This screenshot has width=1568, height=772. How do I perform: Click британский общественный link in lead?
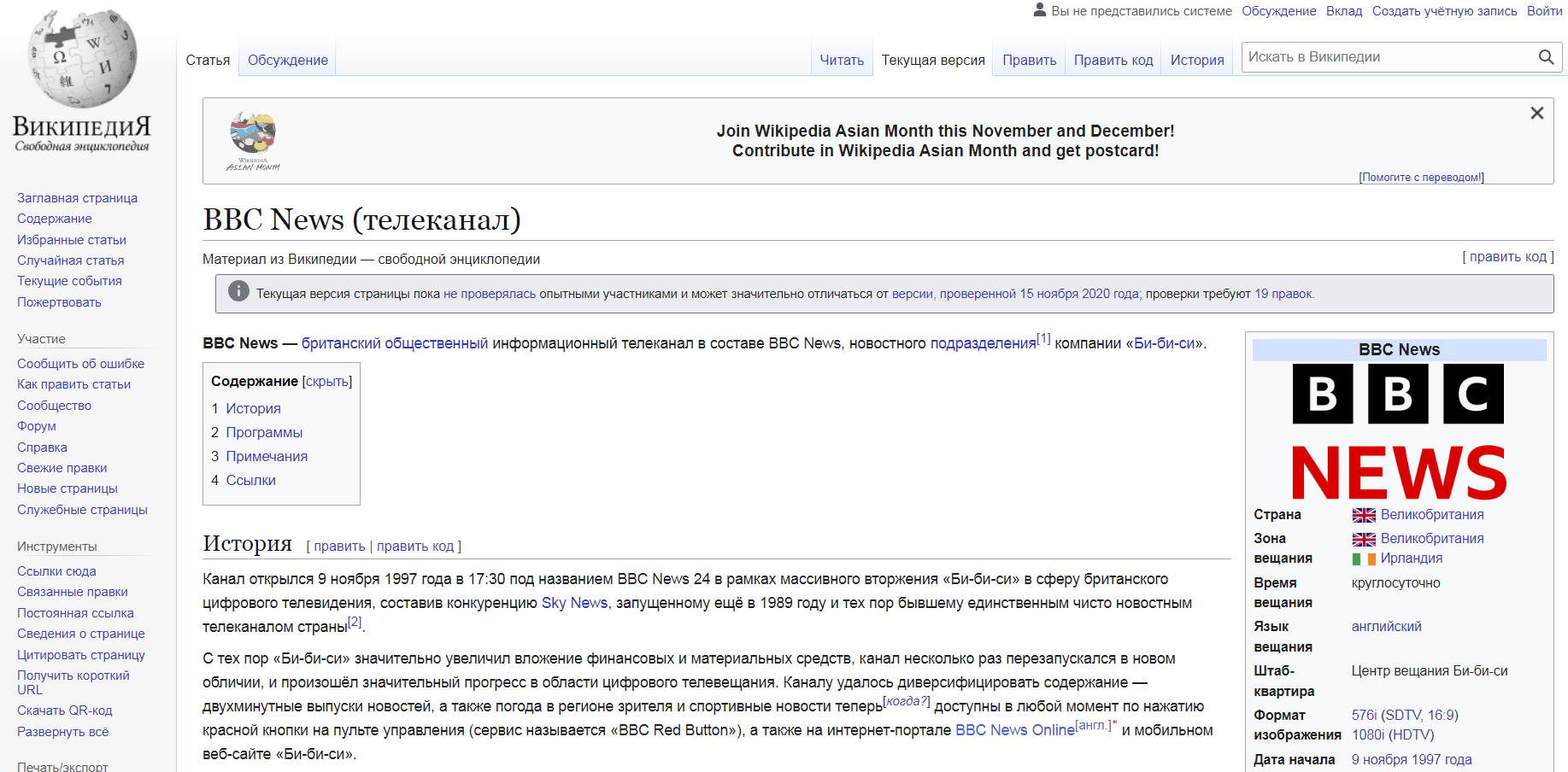pyautogui.click(x=395, y=343)
